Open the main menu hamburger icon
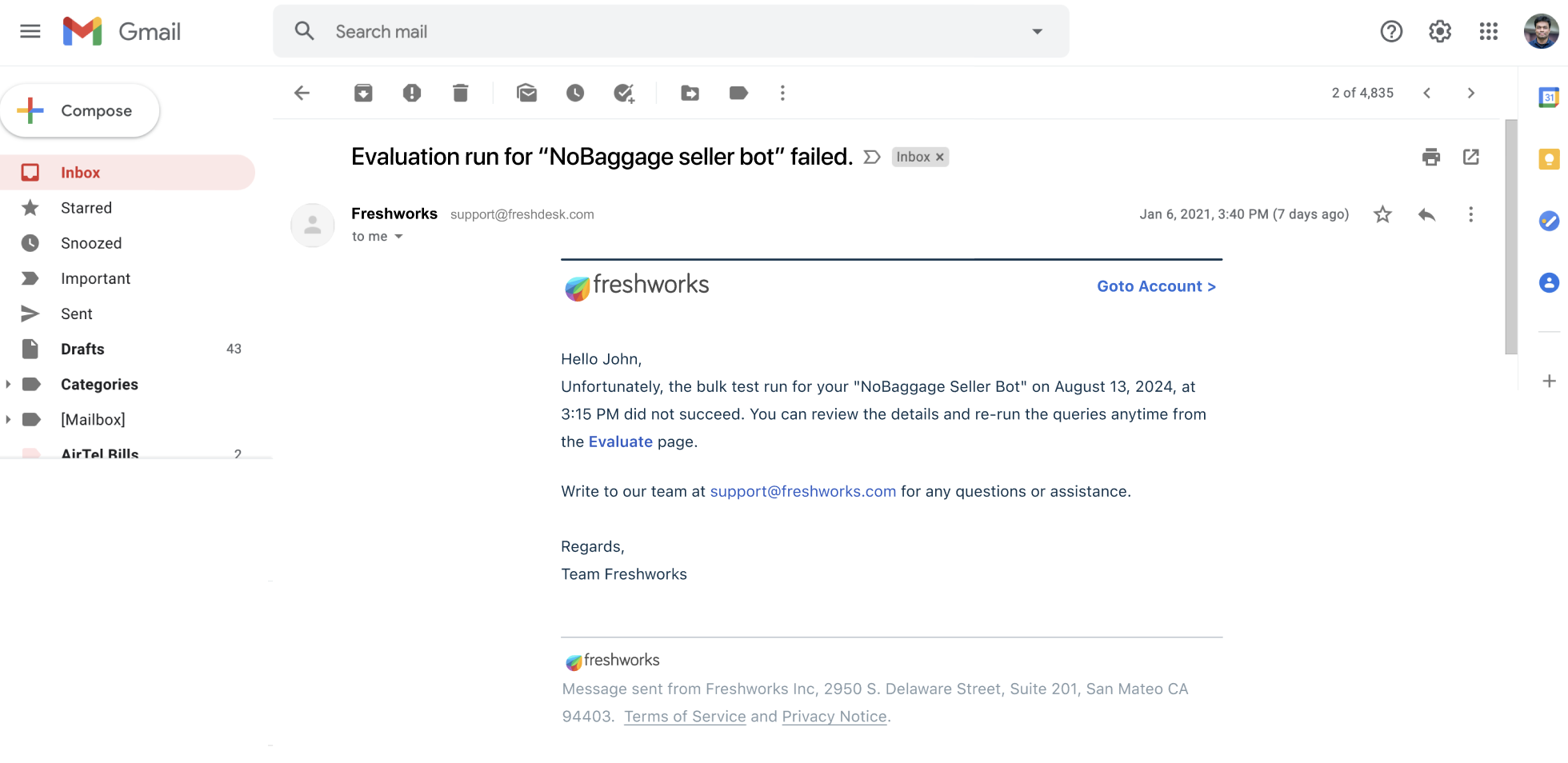The height and width of the screenshot is (763, 1568). (30, 31)
